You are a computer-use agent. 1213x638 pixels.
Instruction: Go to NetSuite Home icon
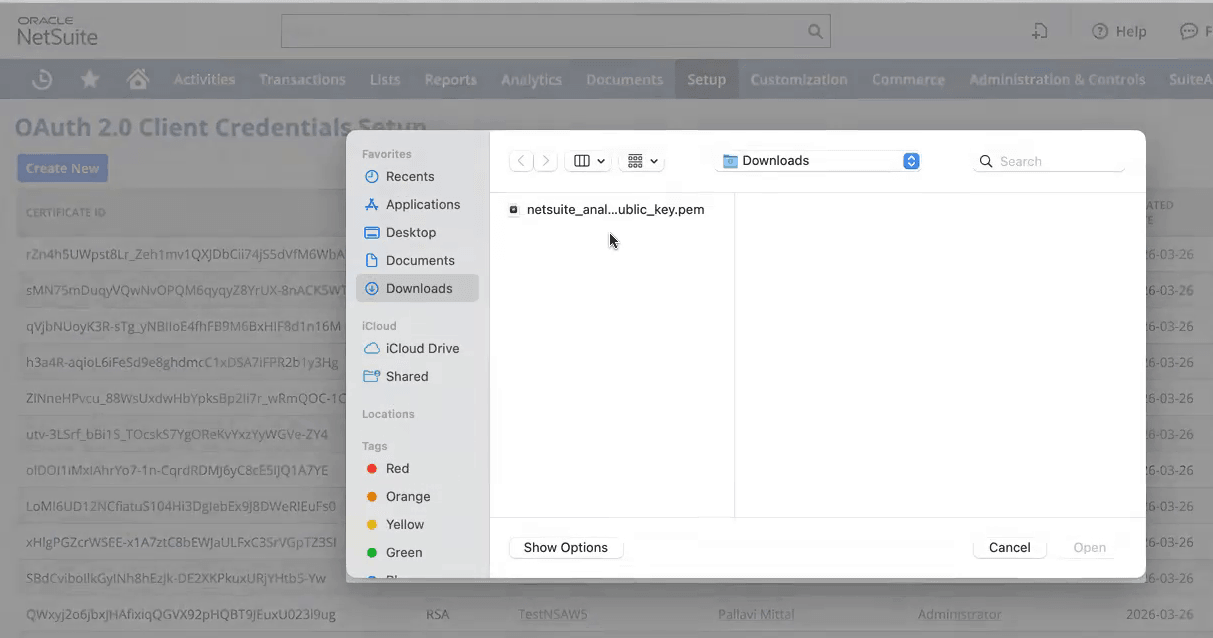[138, 79]
